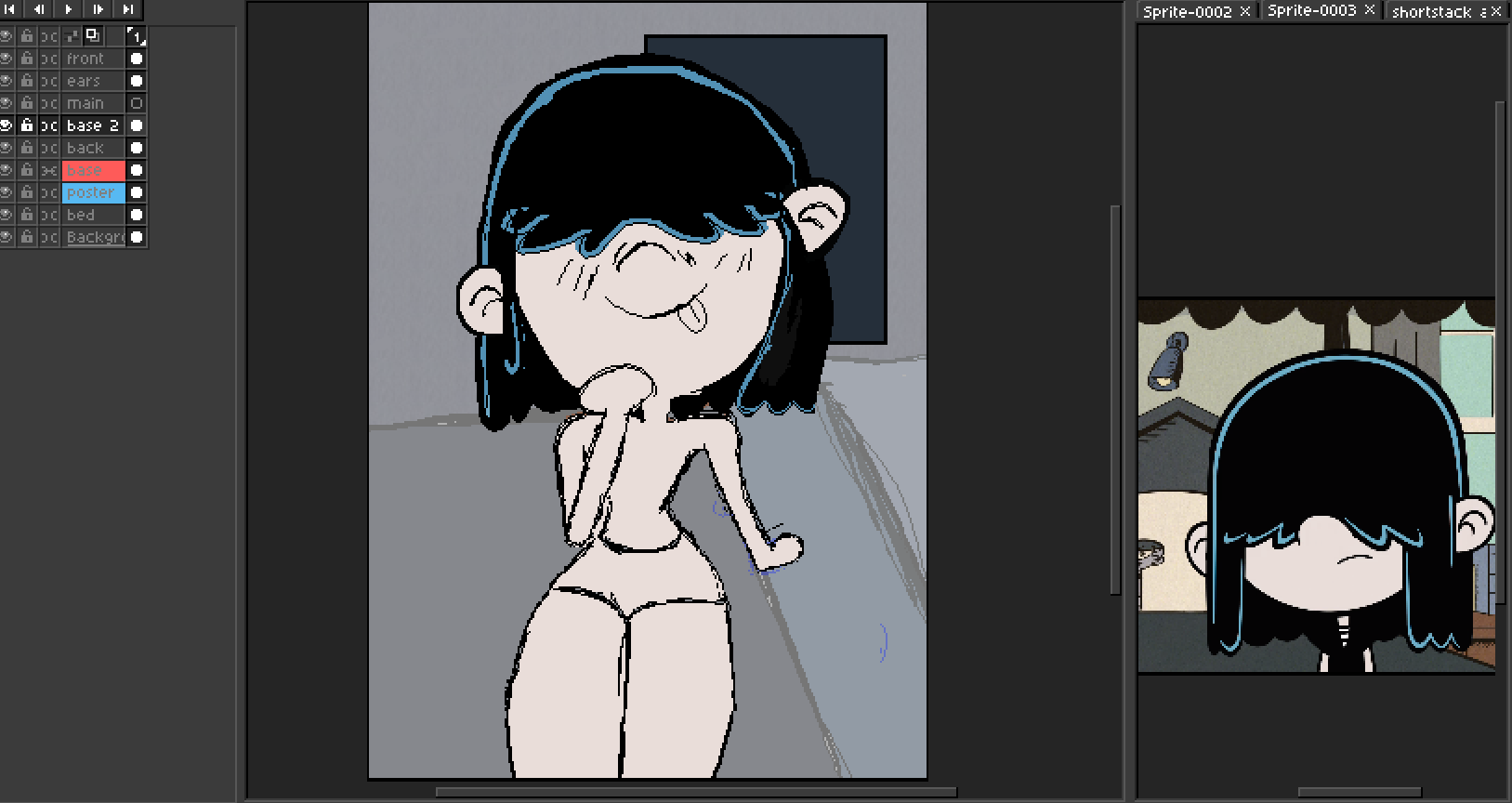Toggle continuous cels on bed layer
1512x803 pixels.
(x=49, y=215)
